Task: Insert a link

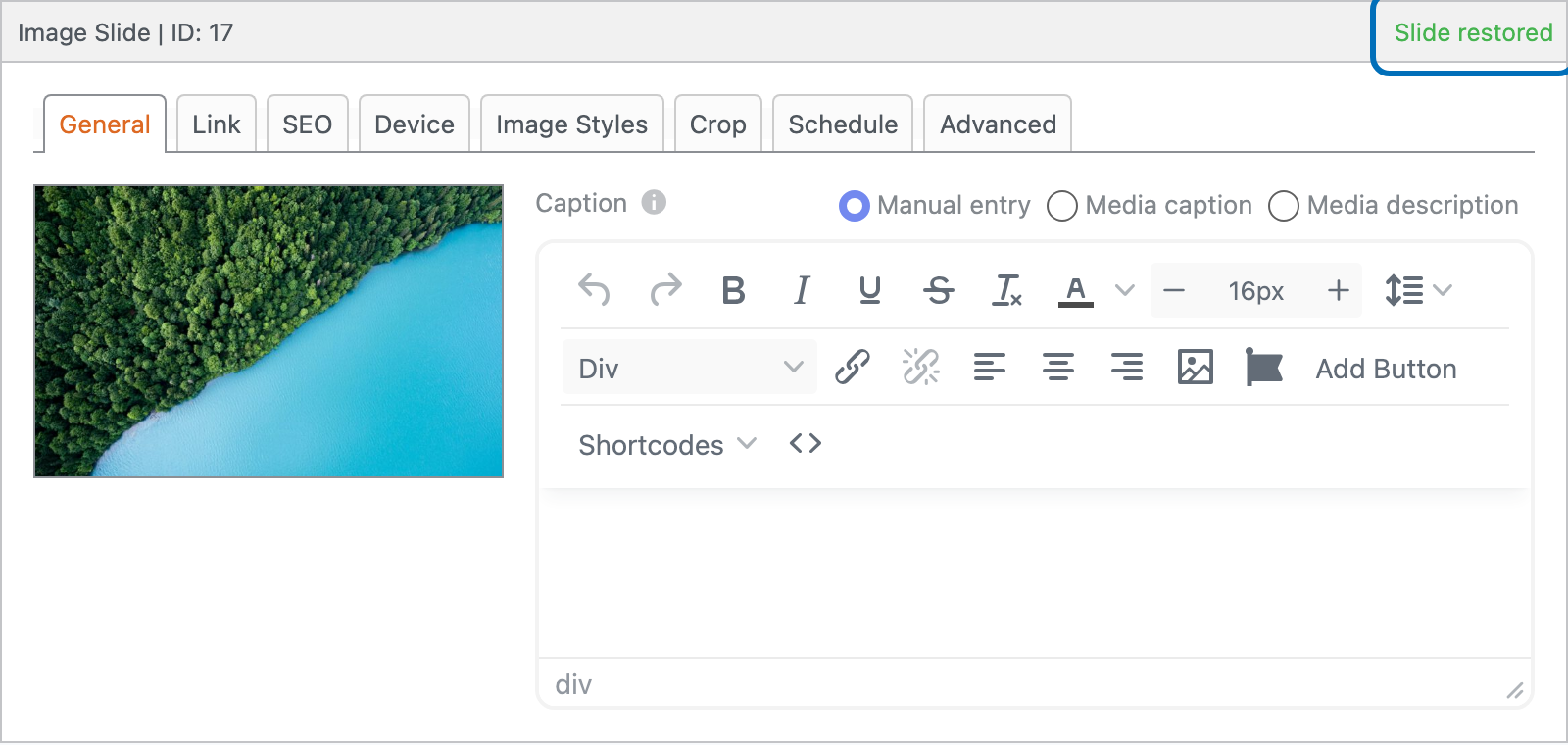Action: click(x=853, y=368)
